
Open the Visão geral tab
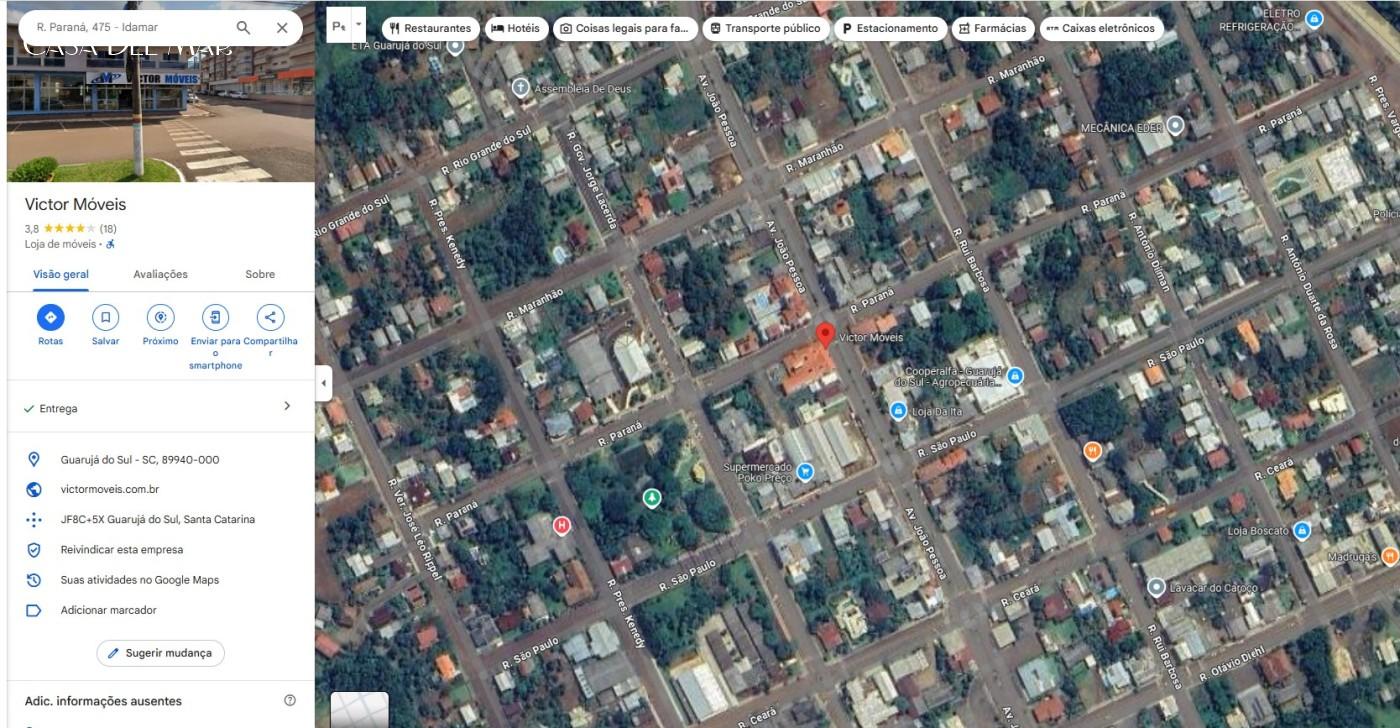pyautogui.click(x=61, y=274)
